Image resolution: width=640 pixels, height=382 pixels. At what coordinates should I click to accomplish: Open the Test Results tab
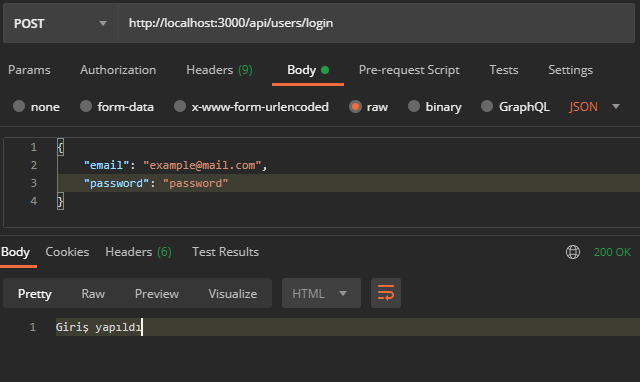pos(225,252)
